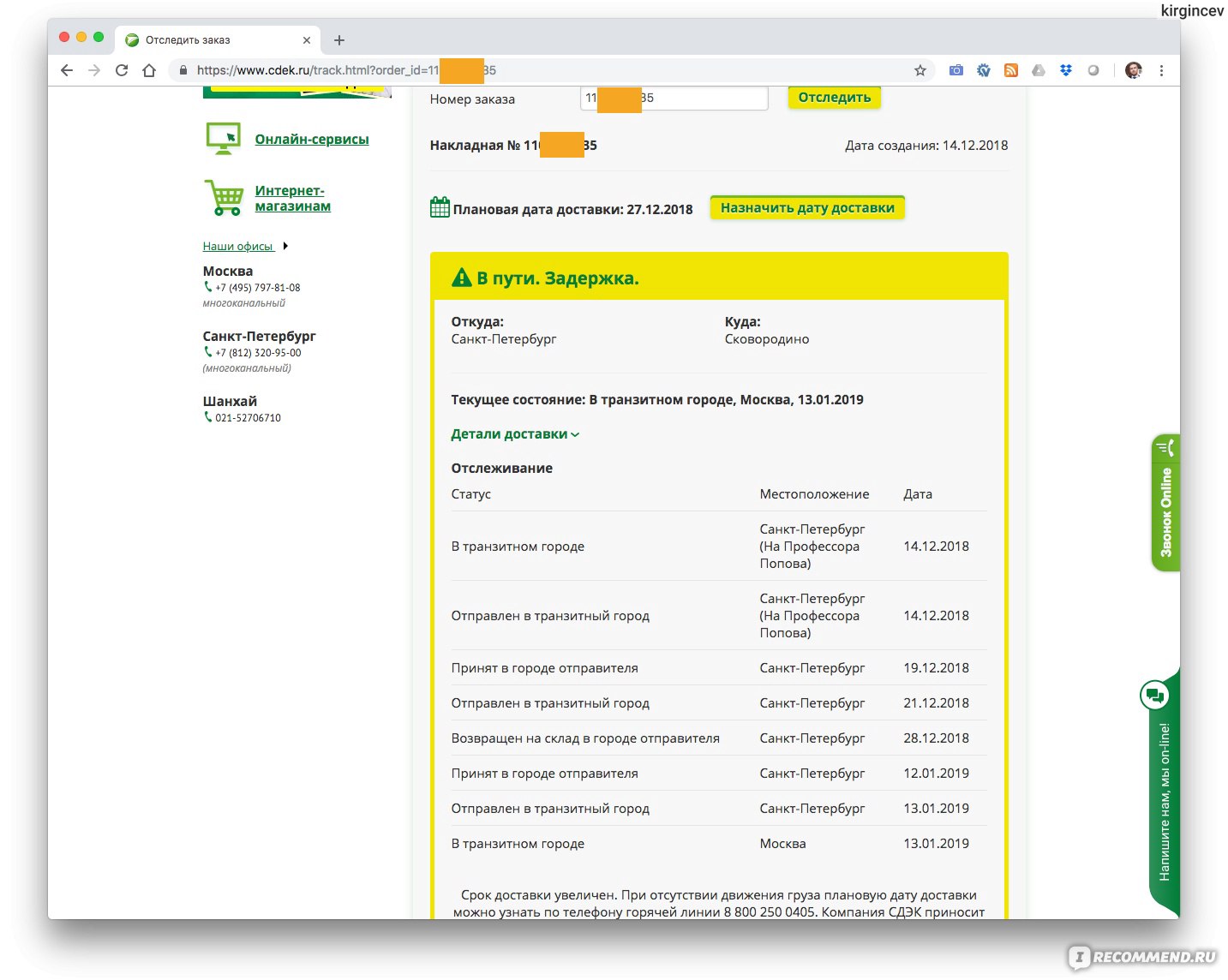Image resolution: width=1228 pixels, height=980 pixels.
Task: Click the date 21.12.2018 in the table
Action: pyautogui.click(x=936, y=703)
